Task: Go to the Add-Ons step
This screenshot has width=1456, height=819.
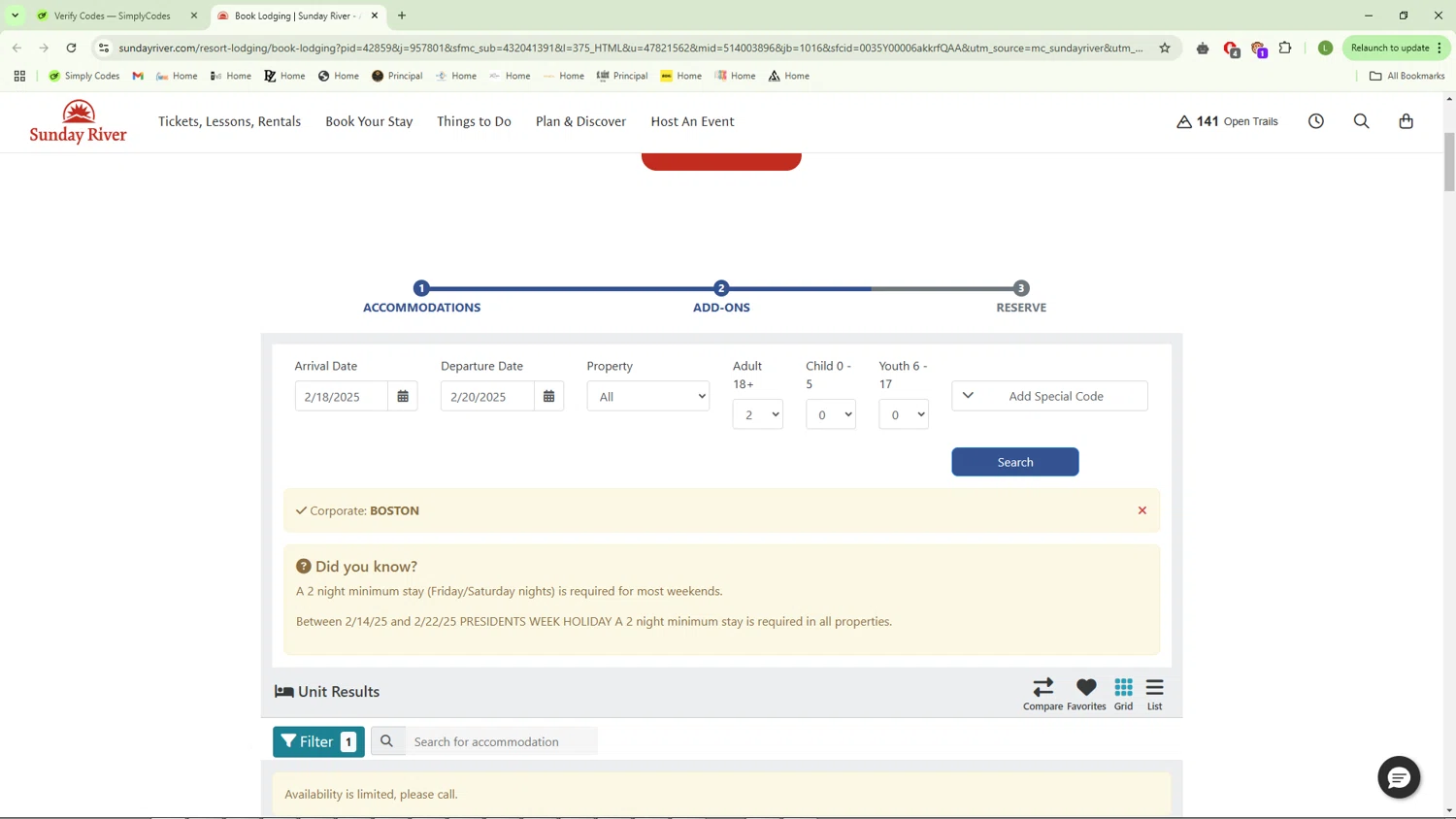Action: (x=721, y=297)
